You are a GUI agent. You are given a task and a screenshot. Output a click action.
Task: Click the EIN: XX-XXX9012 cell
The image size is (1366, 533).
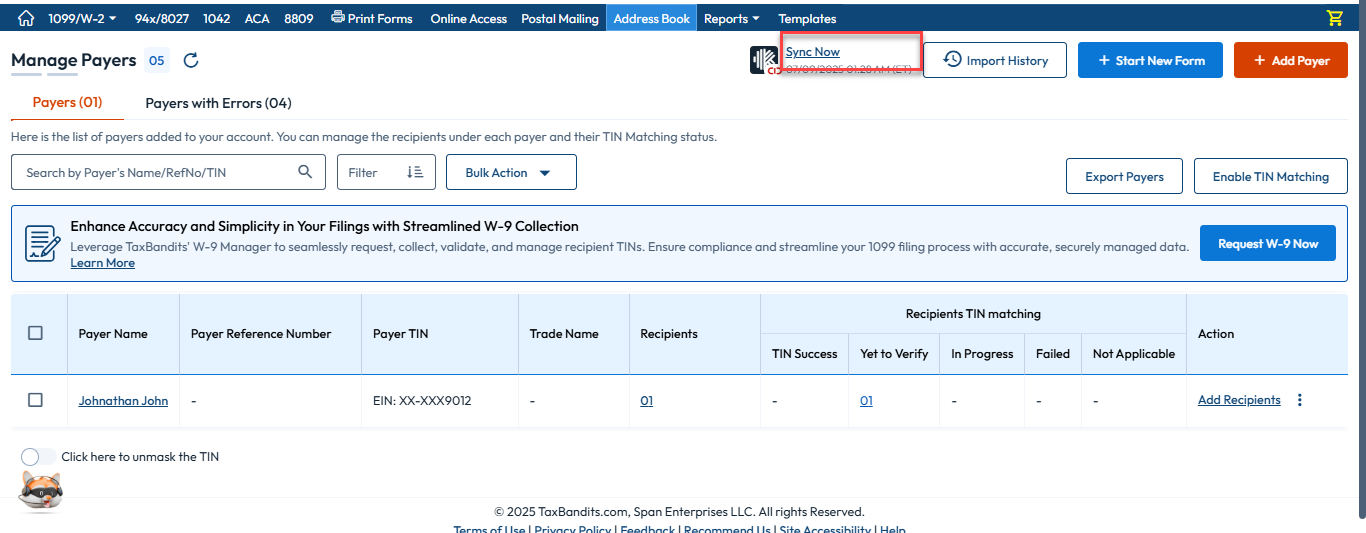[x=421, y=401]
